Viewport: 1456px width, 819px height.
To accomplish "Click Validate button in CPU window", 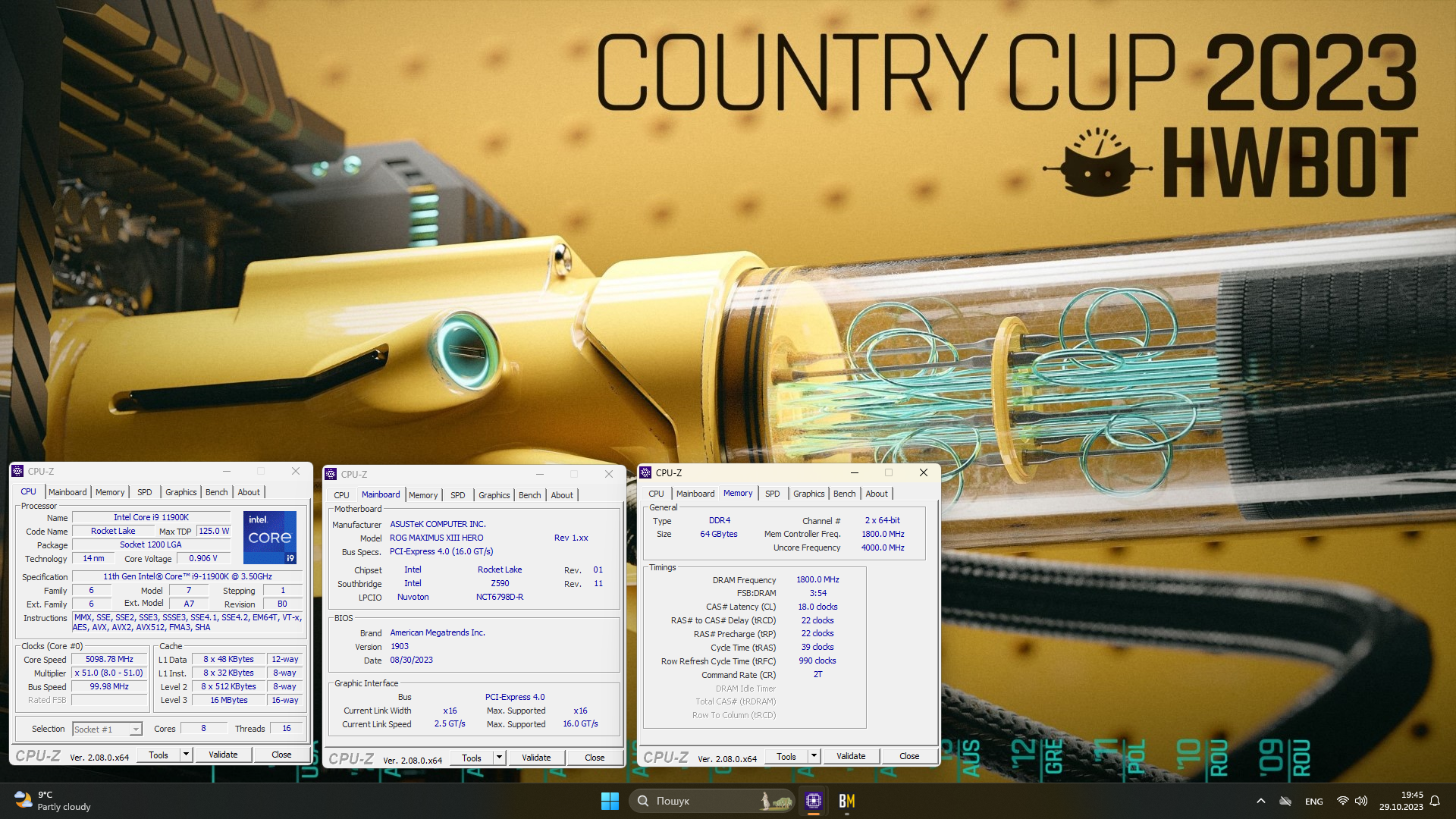I will pos(223,755).
